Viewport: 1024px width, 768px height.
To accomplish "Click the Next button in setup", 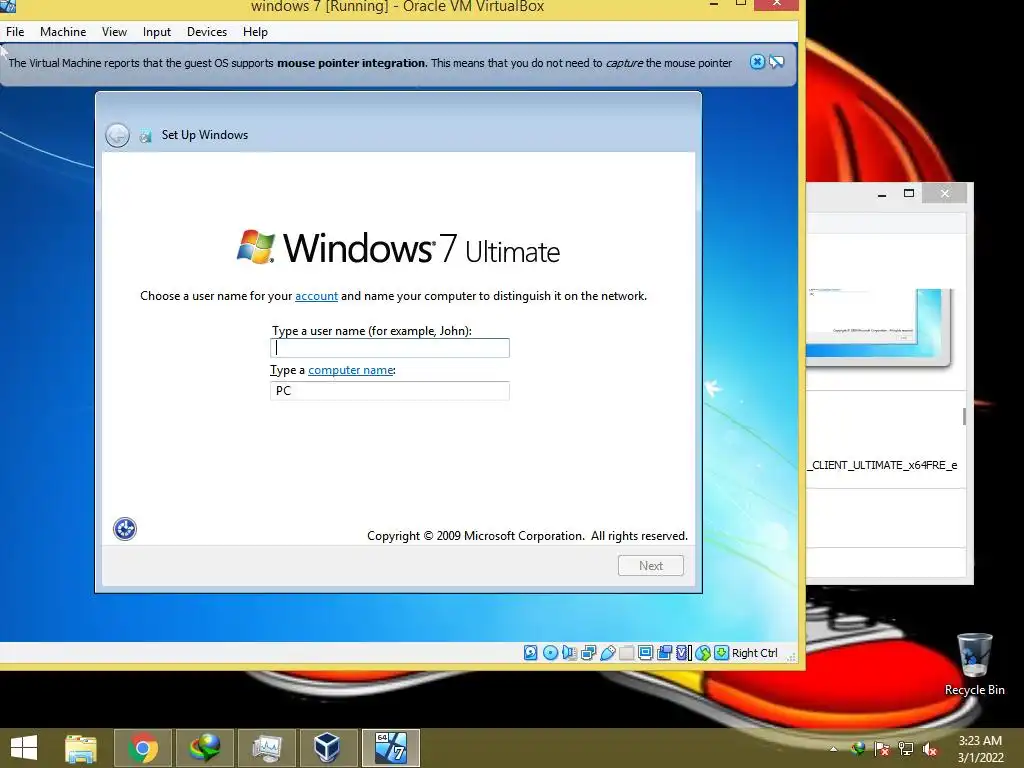I will pyautogui.click(x=650, y=566).
